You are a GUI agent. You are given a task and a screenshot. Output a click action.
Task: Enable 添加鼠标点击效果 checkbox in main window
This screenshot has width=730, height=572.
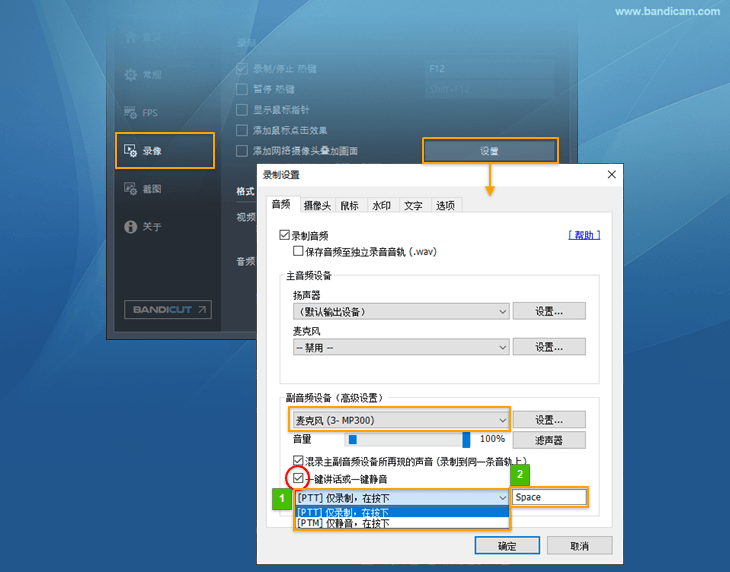(x=242, y=130)
